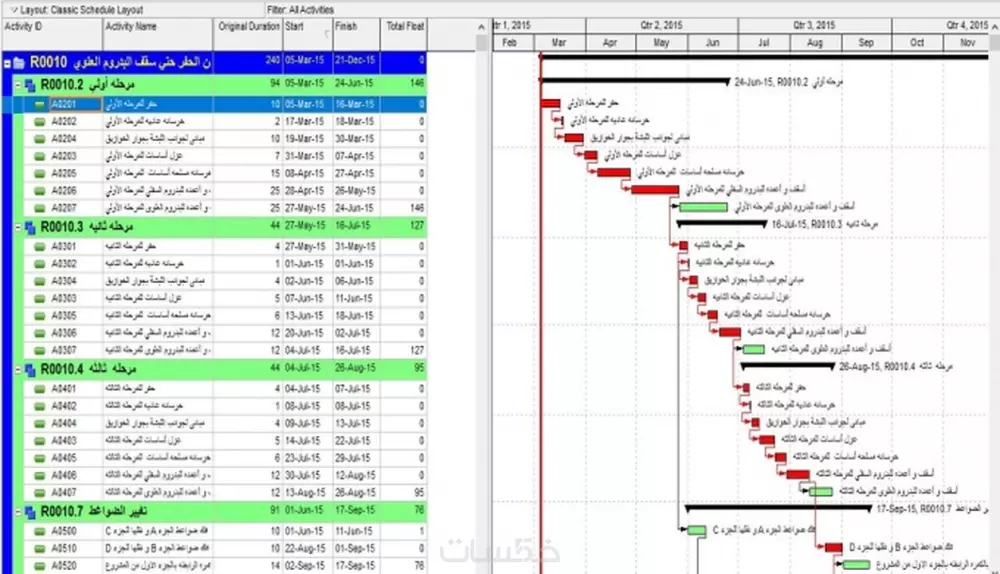Click the Filter: All Activities label
Viewport: 1000px width, 574px height.
[x=300, y=10]
